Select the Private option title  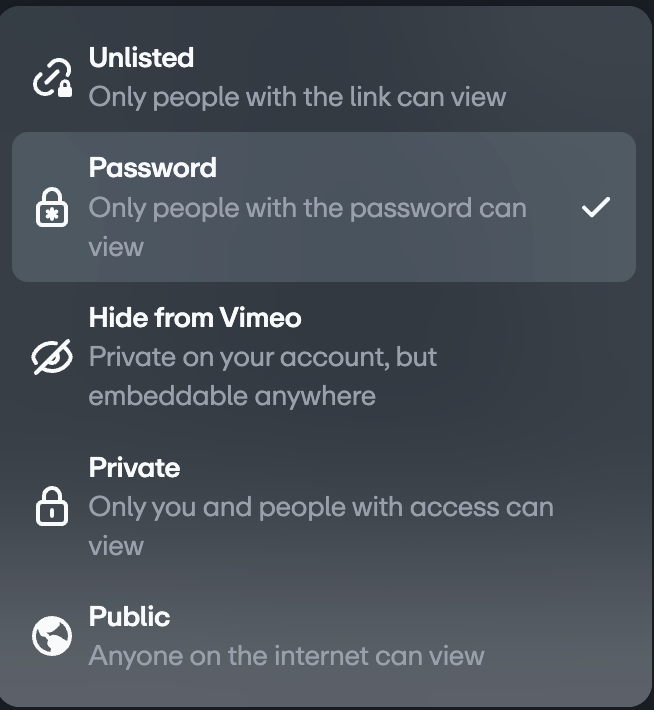tap(134, 467)
